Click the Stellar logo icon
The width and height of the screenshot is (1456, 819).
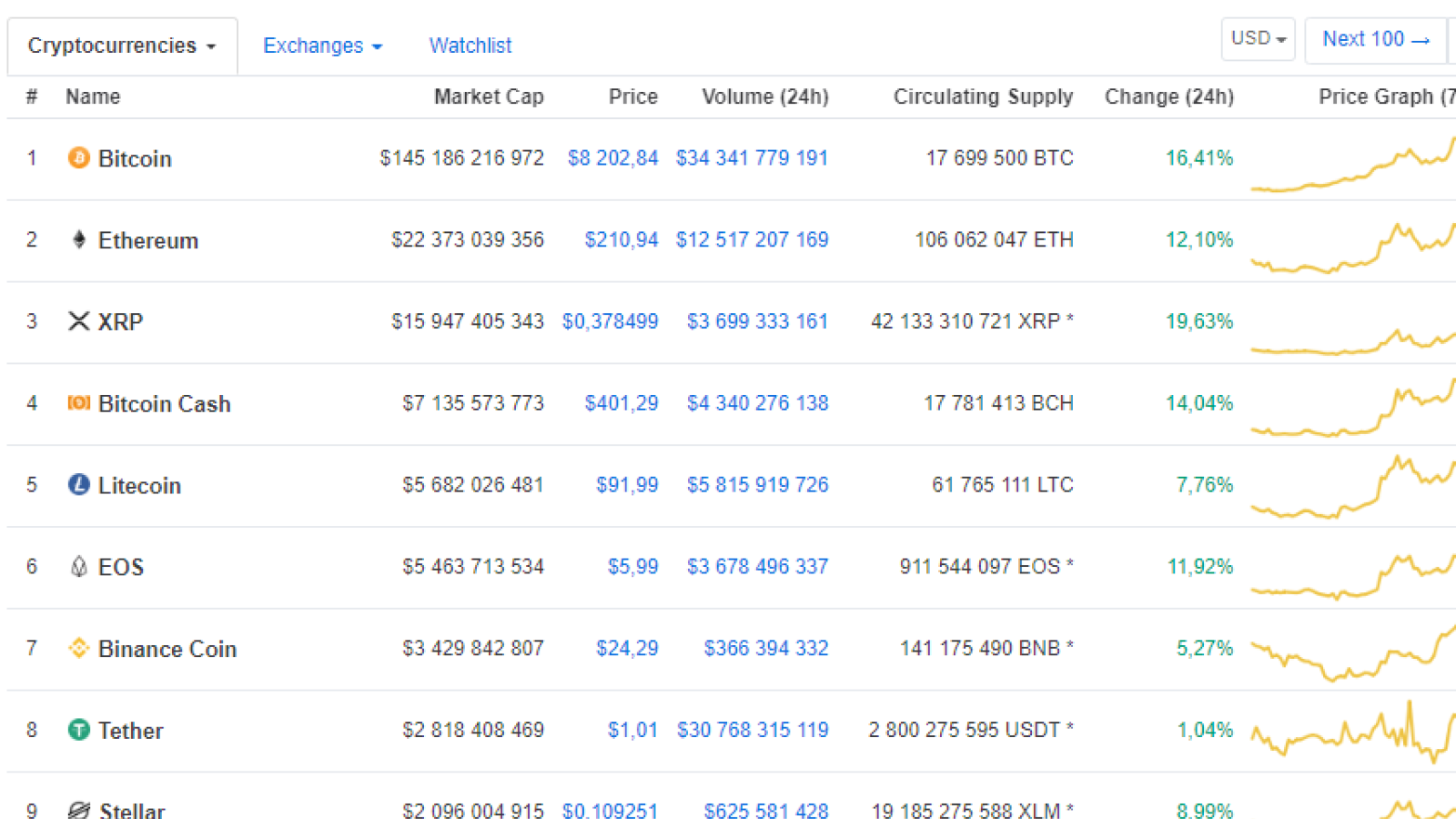tap(79, 810)
